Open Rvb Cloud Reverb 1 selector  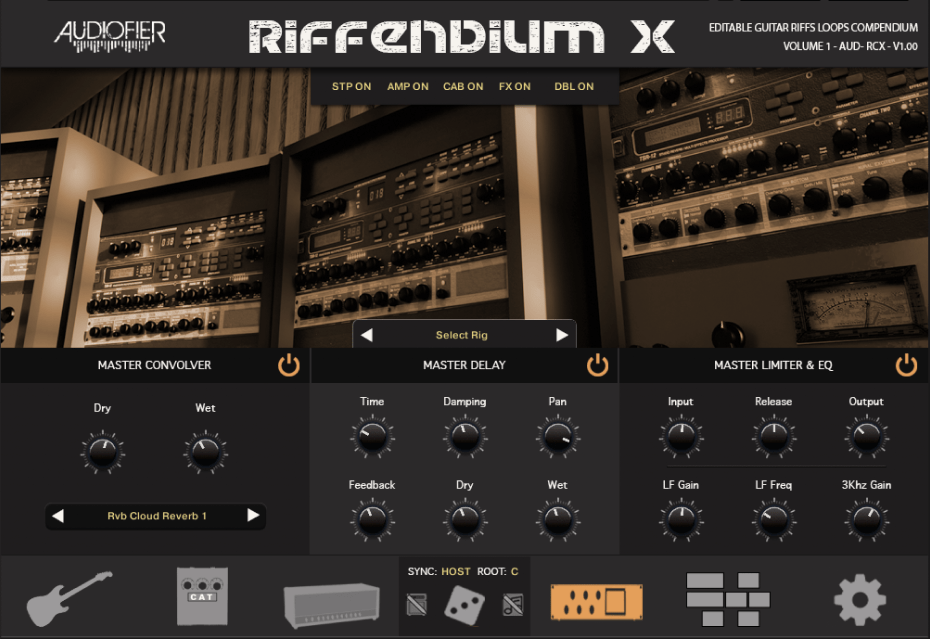[x=157, y=516]
